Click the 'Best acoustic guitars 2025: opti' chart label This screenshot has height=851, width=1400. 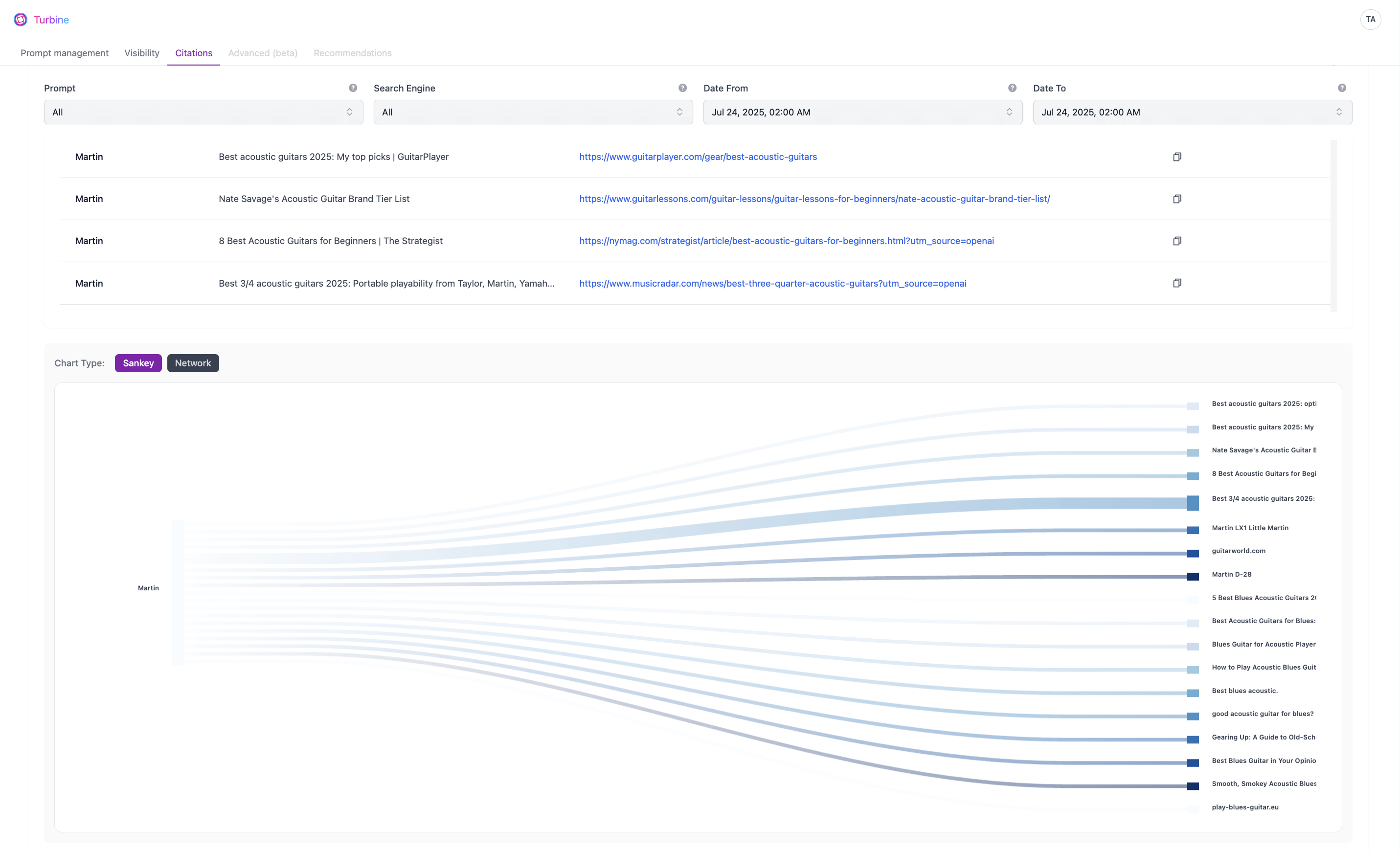tap(1264, 404)
